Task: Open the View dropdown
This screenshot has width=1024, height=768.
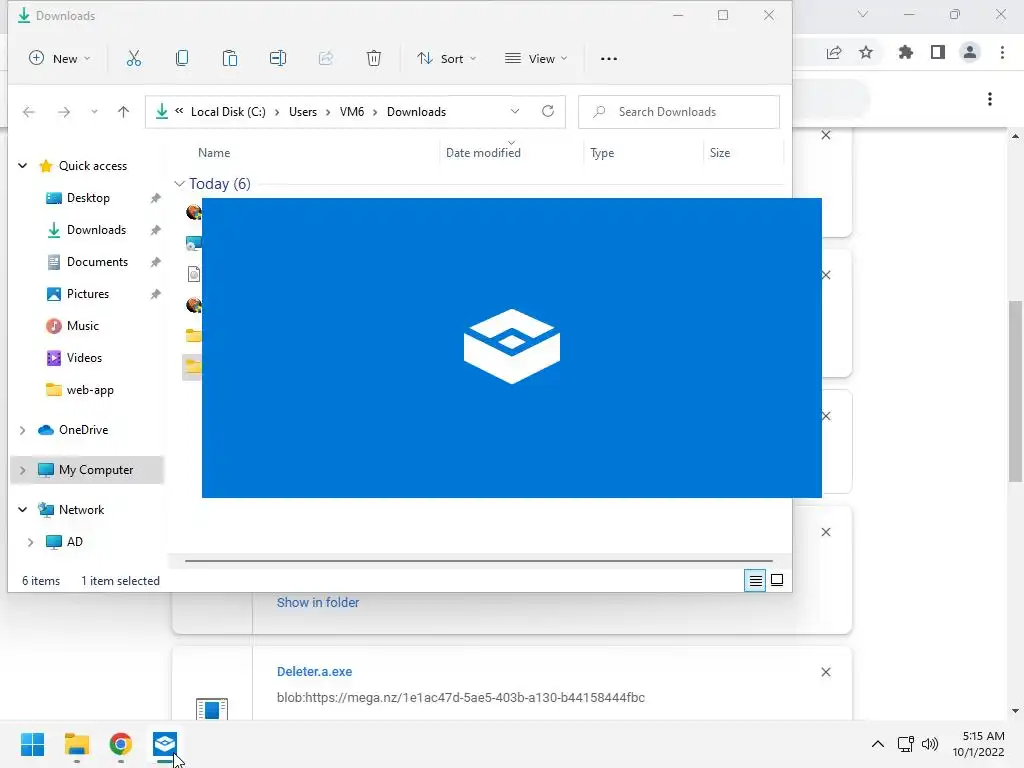Action: click(x=536, y=59)
